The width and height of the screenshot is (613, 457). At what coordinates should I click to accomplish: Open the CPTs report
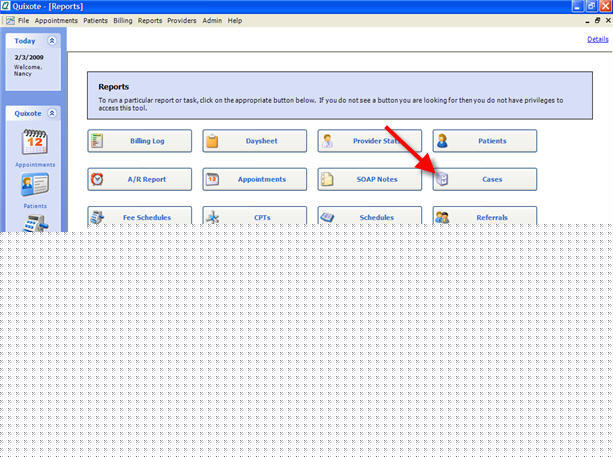click(255, 216)
